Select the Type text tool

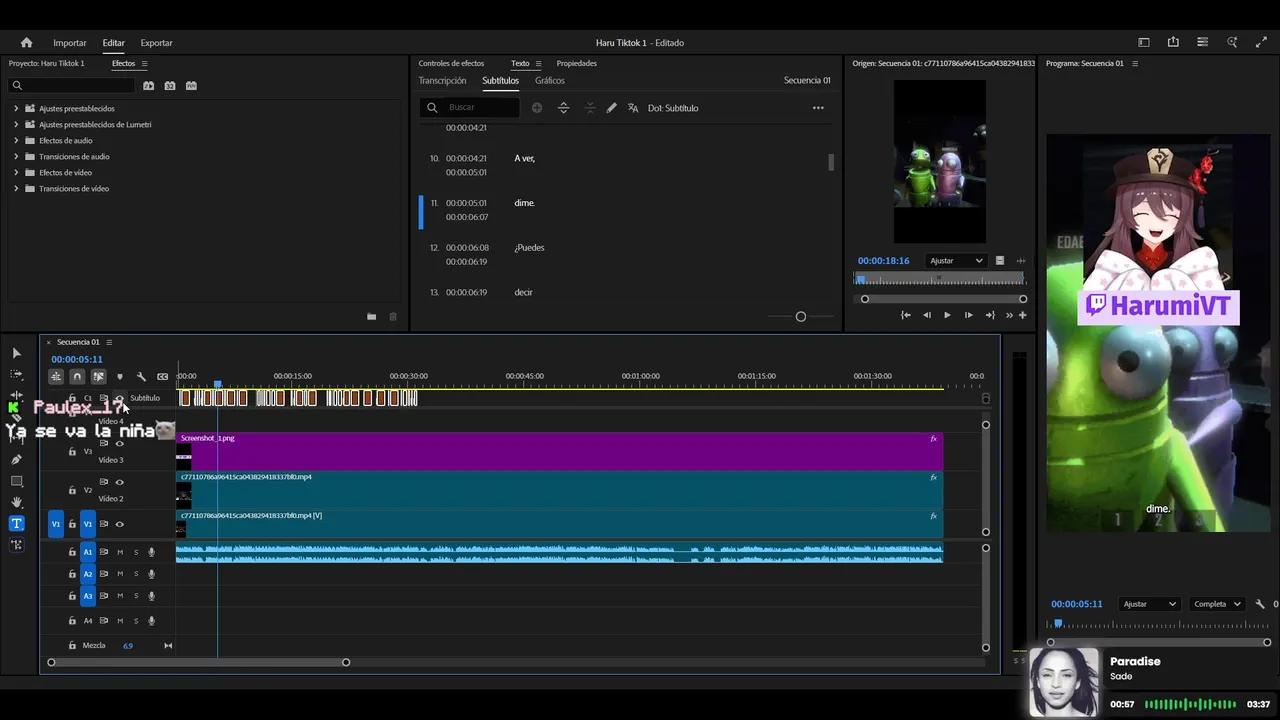click(x=16, y=523)
